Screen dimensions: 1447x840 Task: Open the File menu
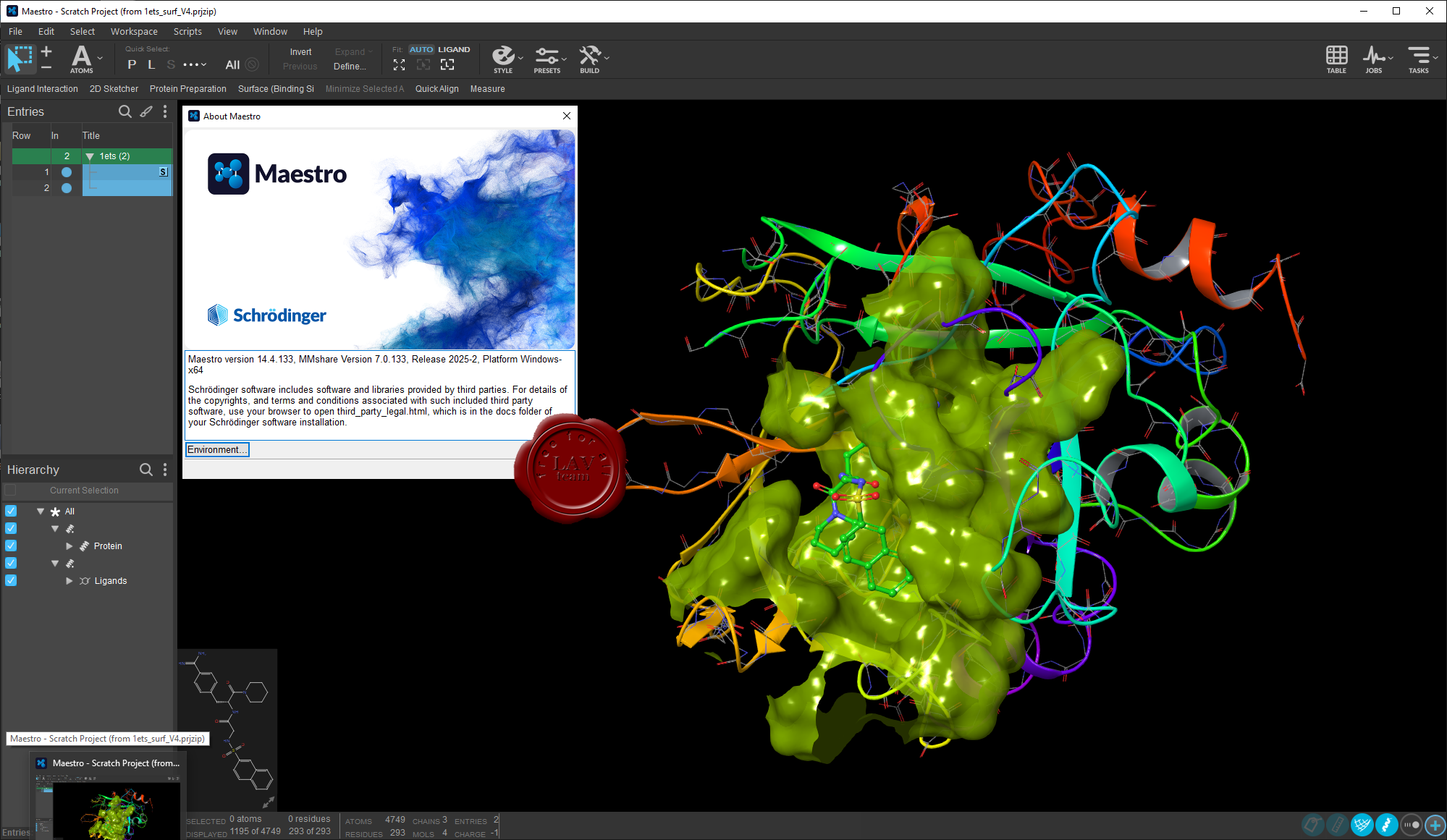coord(15,31)
